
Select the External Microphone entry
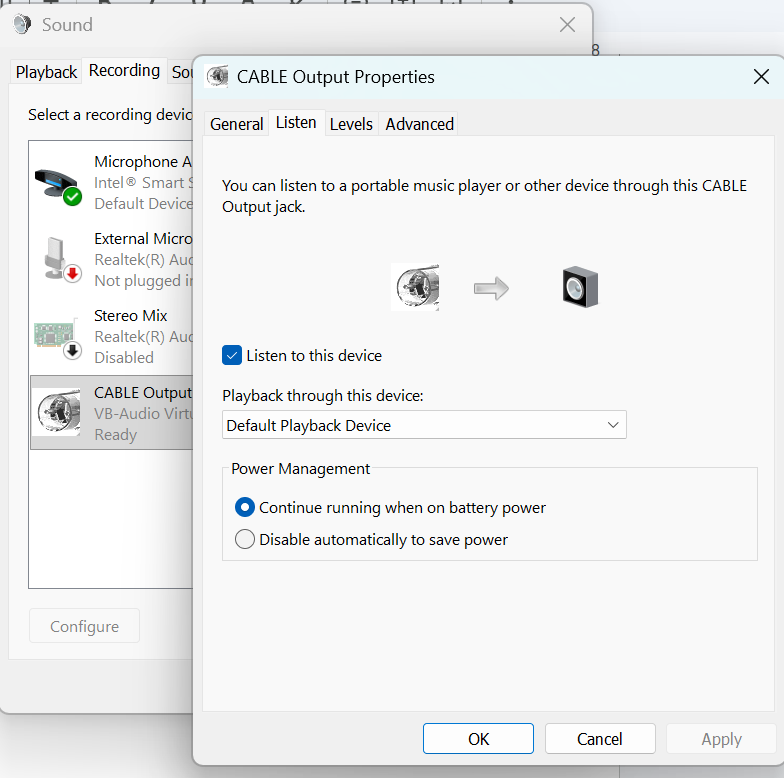(112, 260)
